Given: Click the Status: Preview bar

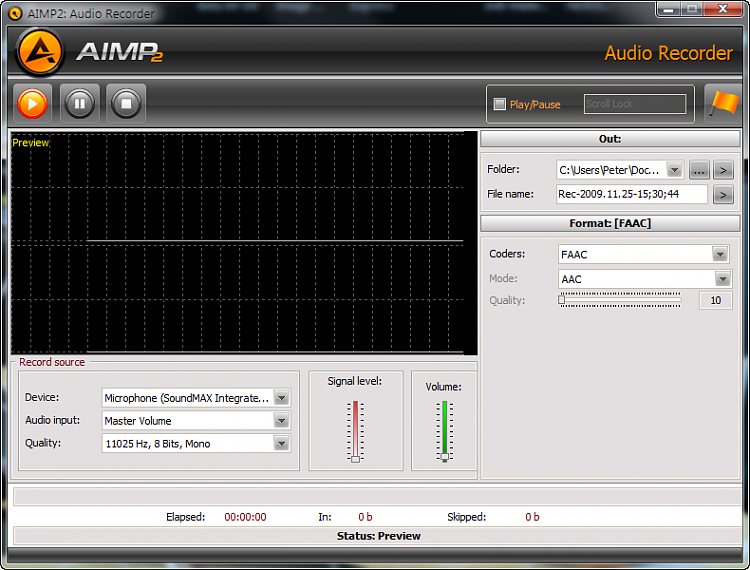Looking at the screenshot, I should click(x=378, y=536).
